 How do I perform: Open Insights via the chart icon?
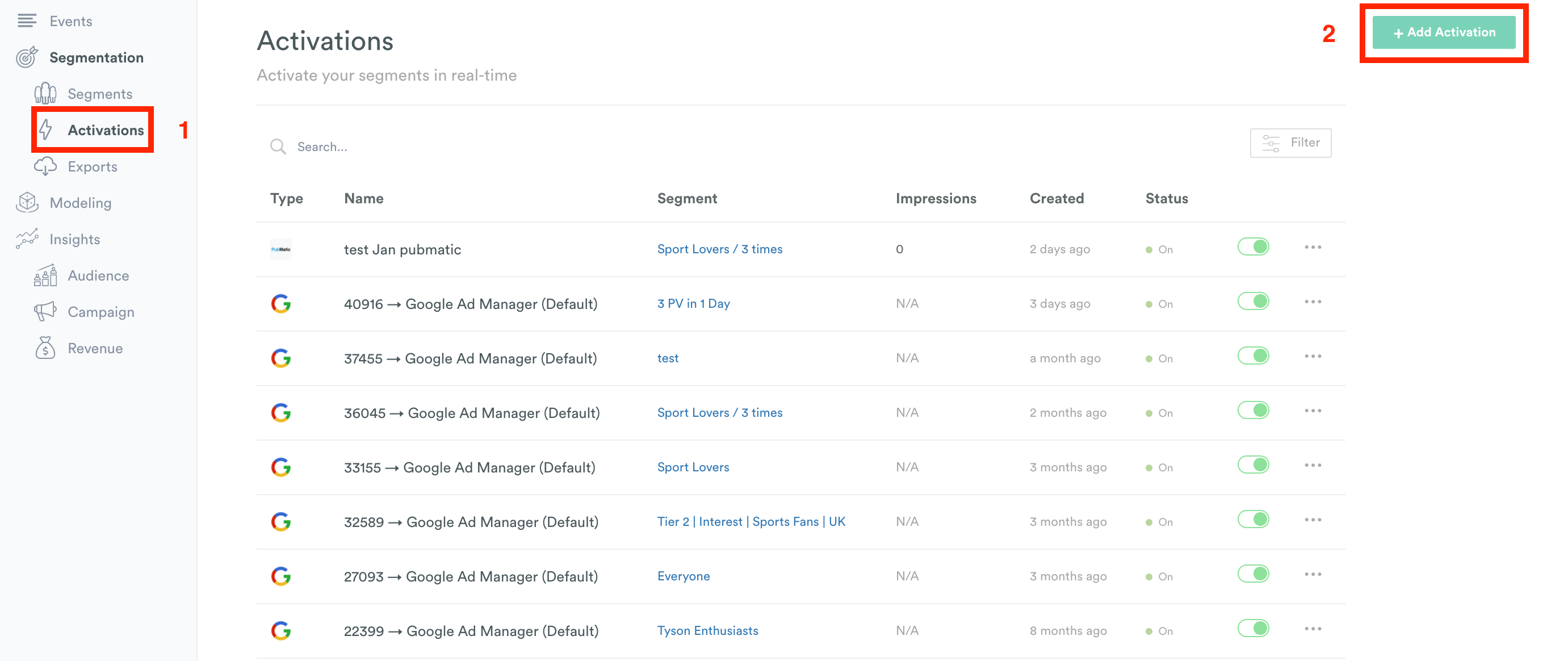click(x=27, y=239)
